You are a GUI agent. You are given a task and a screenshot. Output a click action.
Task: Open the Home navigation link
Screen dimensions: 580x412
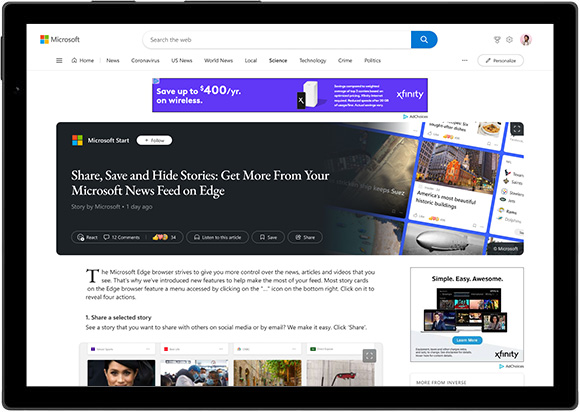coord(83,60)
